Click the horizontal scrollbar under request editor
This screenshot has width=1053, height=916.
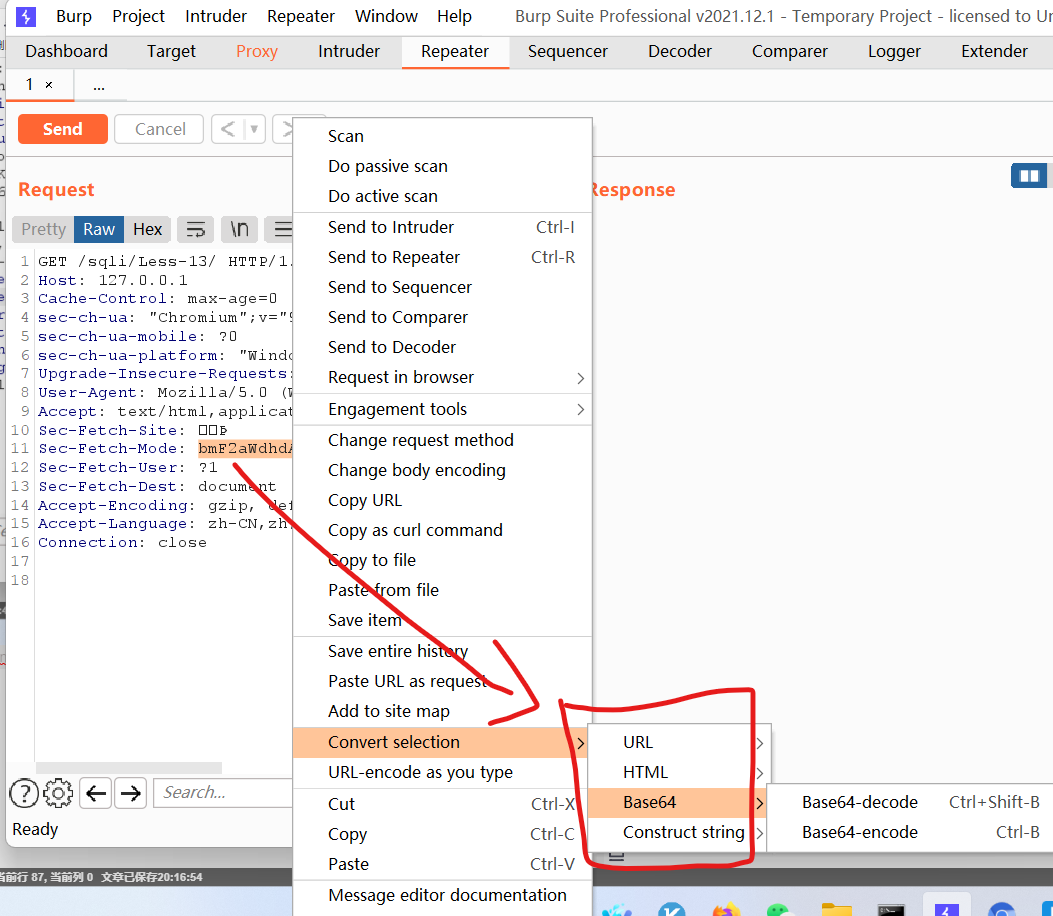(128, 768)
